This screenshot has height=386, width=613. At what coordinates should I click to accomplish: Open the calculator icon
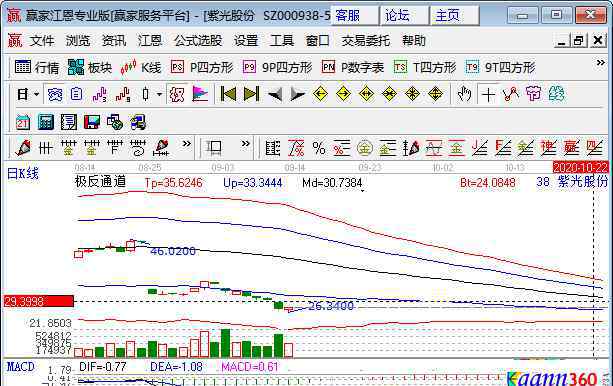tap(46, 122)
